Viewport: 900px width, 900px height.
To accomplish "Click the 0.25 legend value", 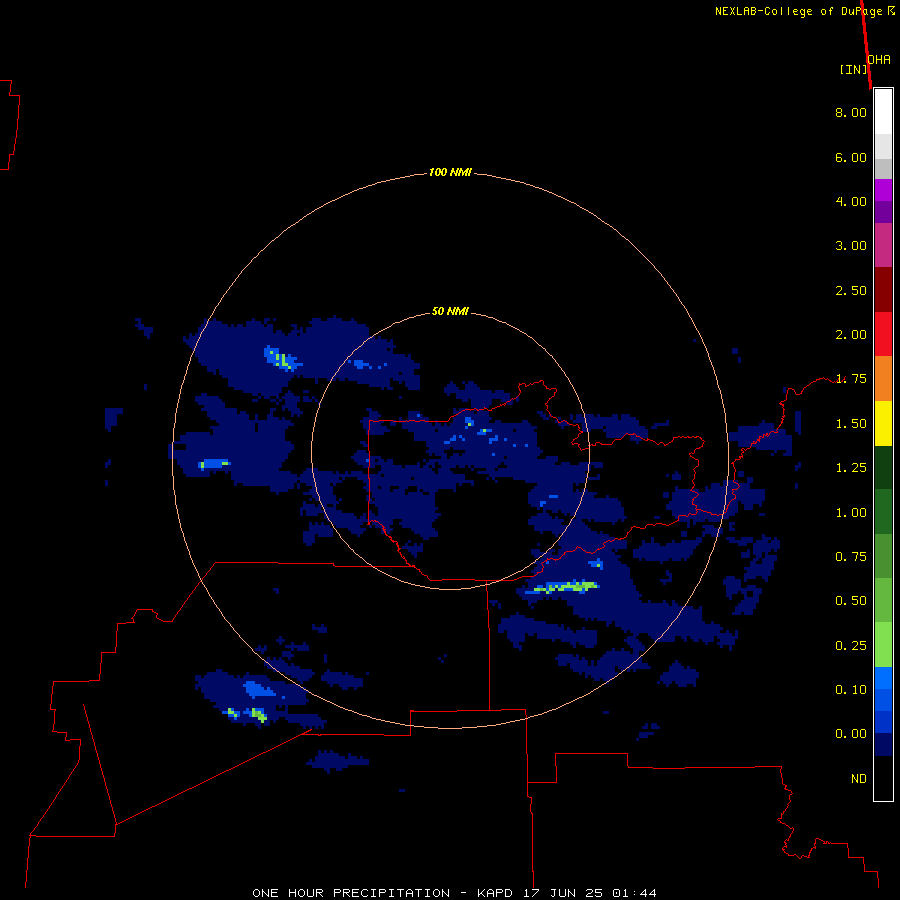I will [x=851, y=646].
